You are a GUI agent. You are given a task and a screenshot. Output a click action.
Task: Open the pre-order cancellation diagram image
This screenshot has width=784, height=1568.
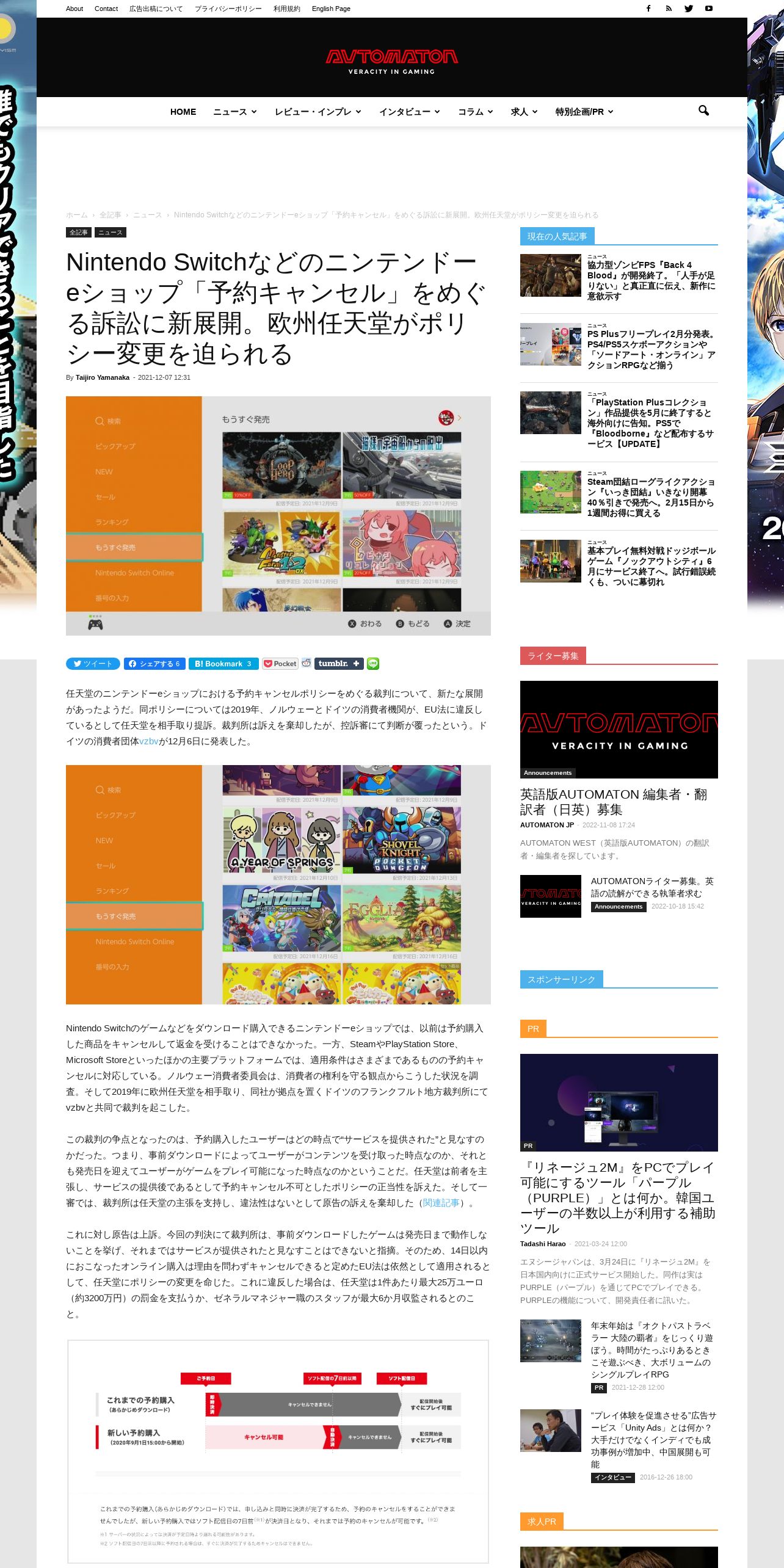[x=278, y=1451]
